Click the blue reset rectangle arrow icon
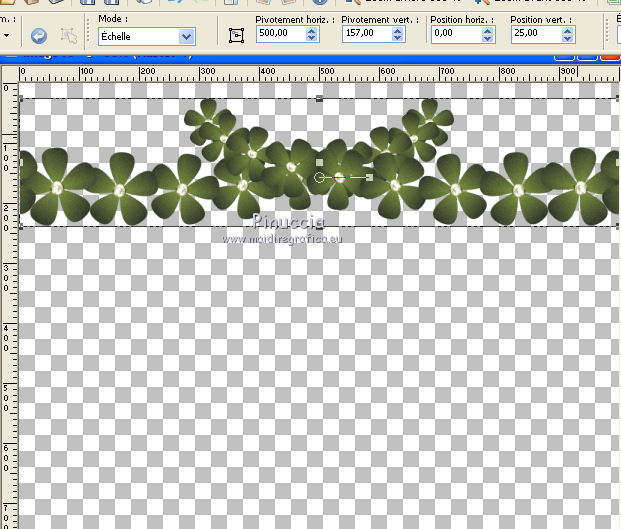 (x=39, y=36)
